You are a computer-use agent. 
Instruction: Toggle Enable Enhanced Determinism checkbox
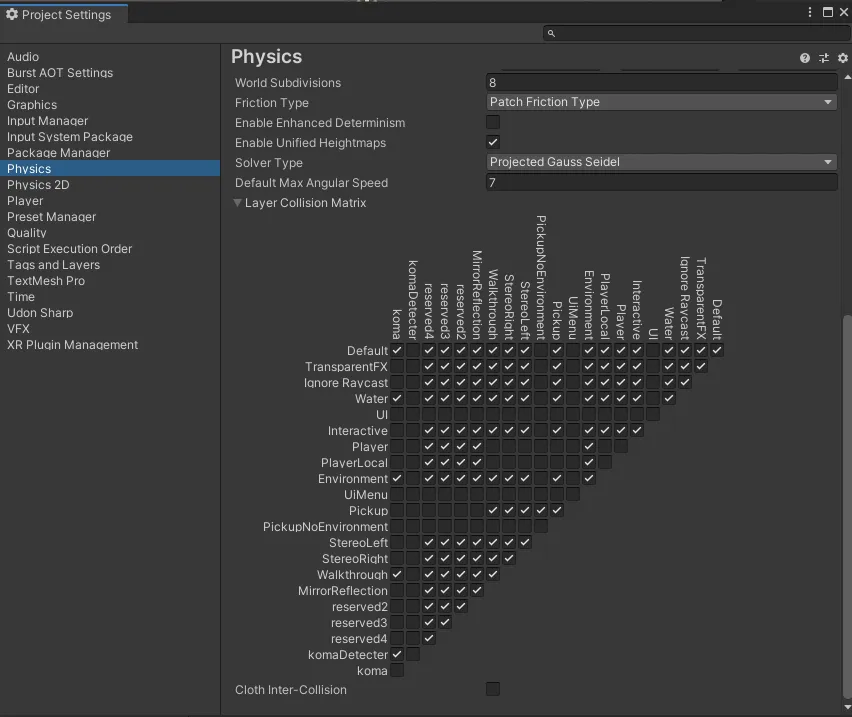(493, 122)
